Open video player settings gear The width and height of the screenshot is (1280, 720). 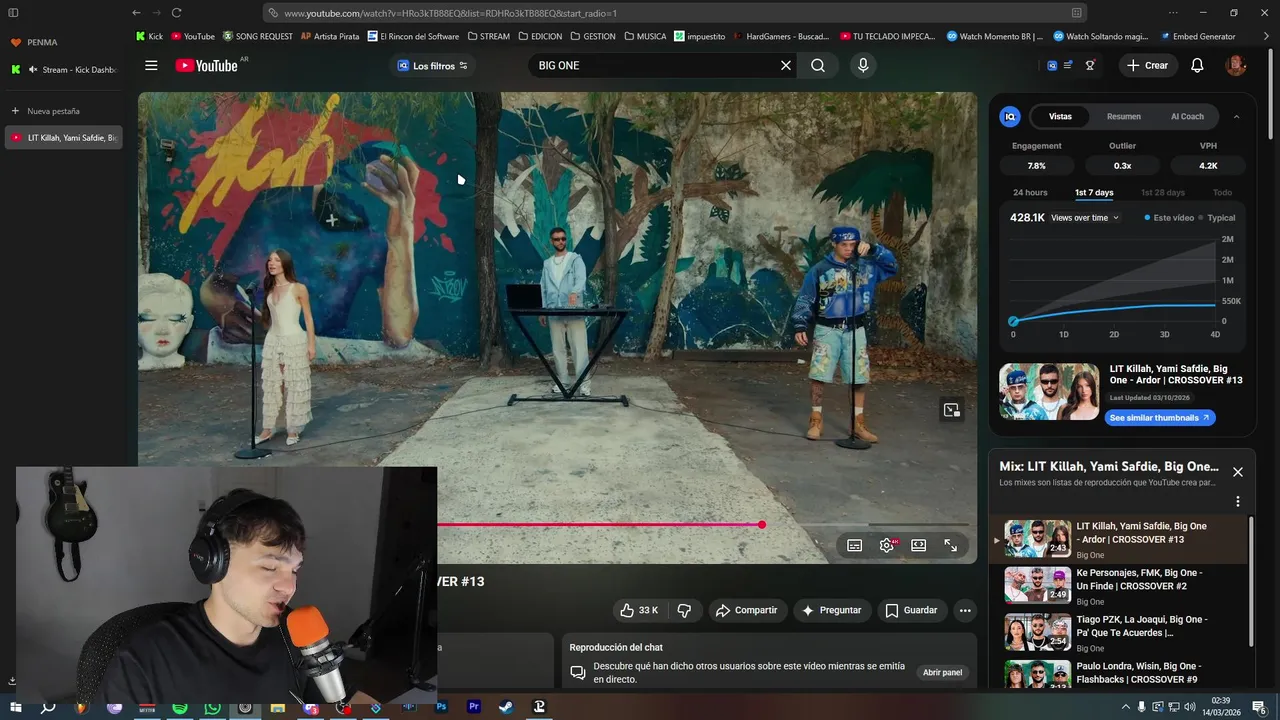click(887, 545)
